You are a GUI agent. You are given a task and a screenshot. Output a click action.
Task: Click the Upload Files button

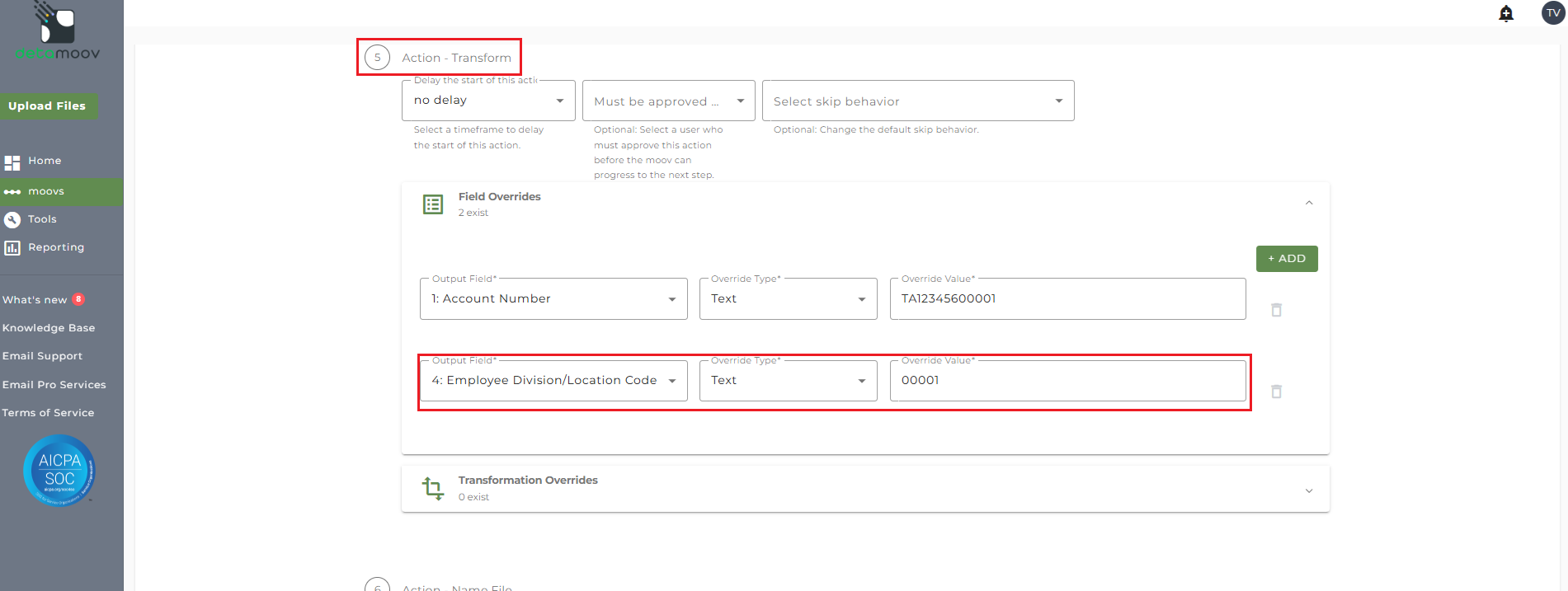[x=48, y=106]
